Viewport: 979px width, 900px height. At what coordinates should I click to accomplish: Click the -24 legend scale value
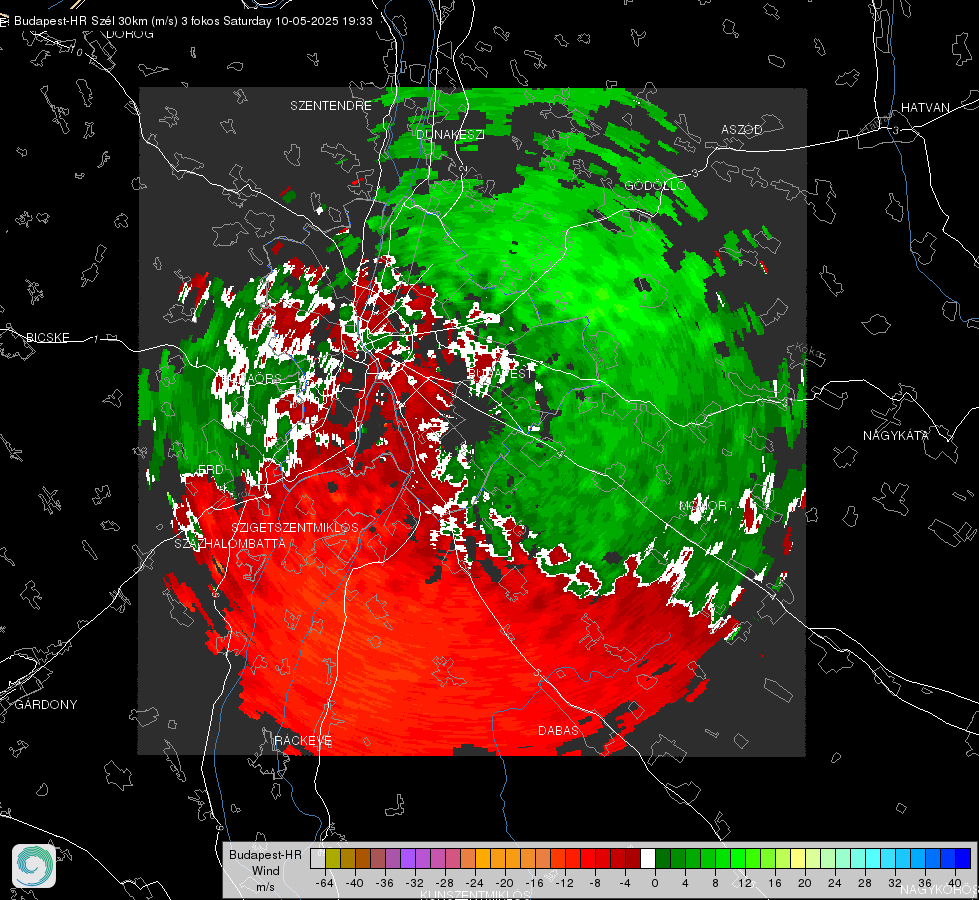[475, 883]
